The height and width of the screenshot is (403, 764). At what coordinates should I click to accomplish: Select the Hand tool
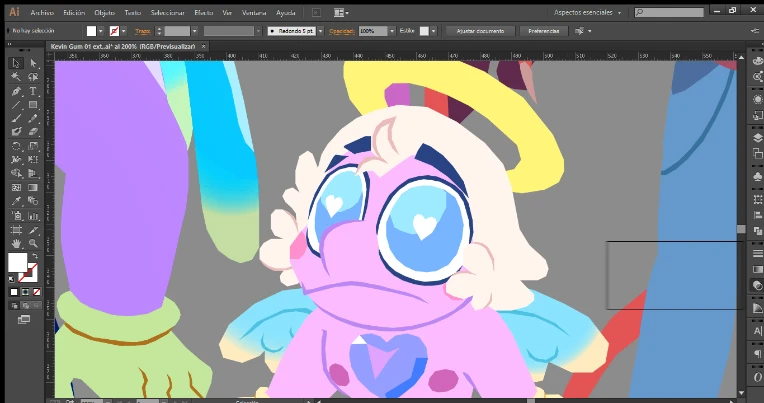click(16, 243)
